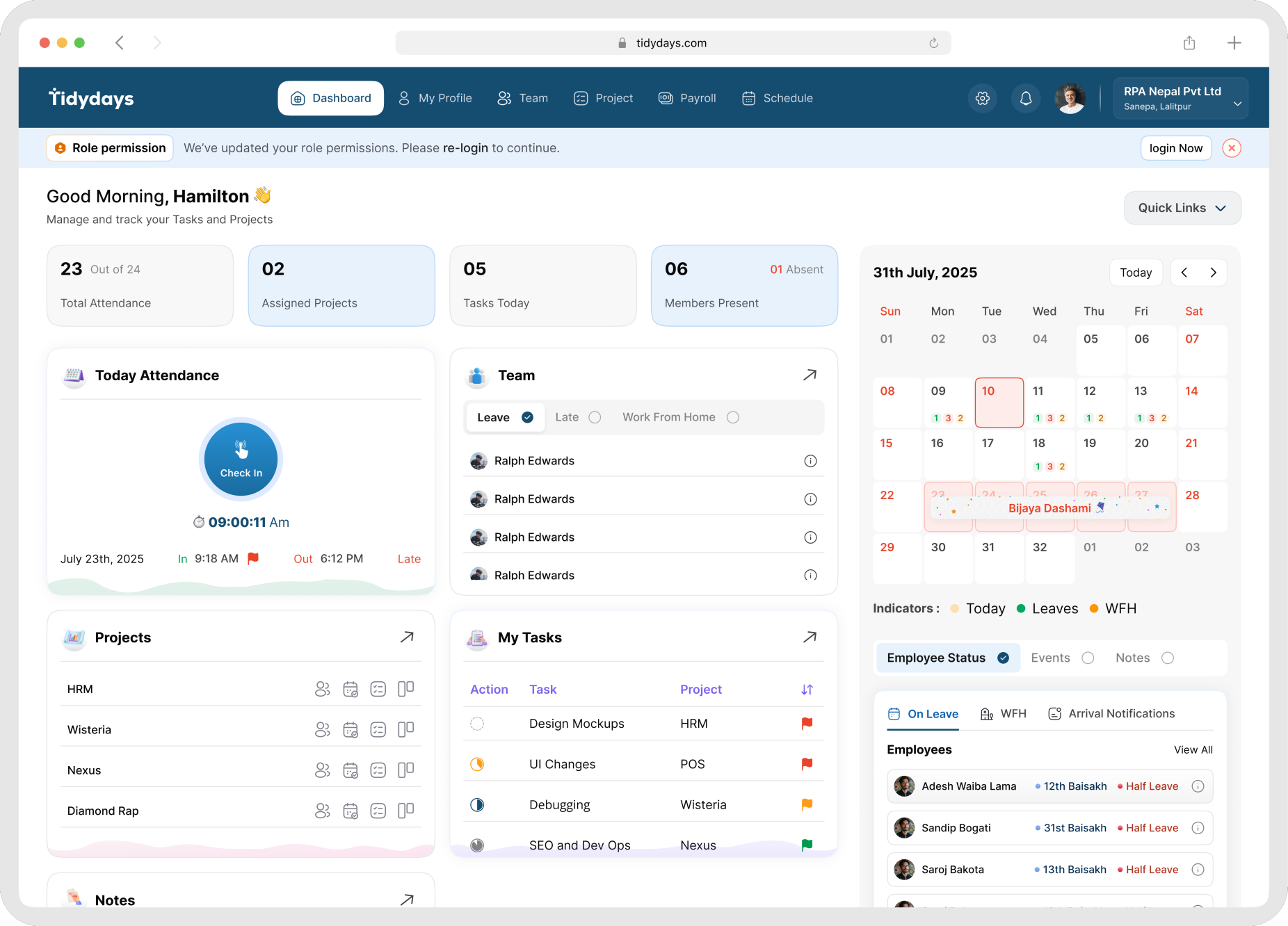Click the board icon for Nexus project
Image resolution: width=1288 pixels, height=926 pixels.
405,770
